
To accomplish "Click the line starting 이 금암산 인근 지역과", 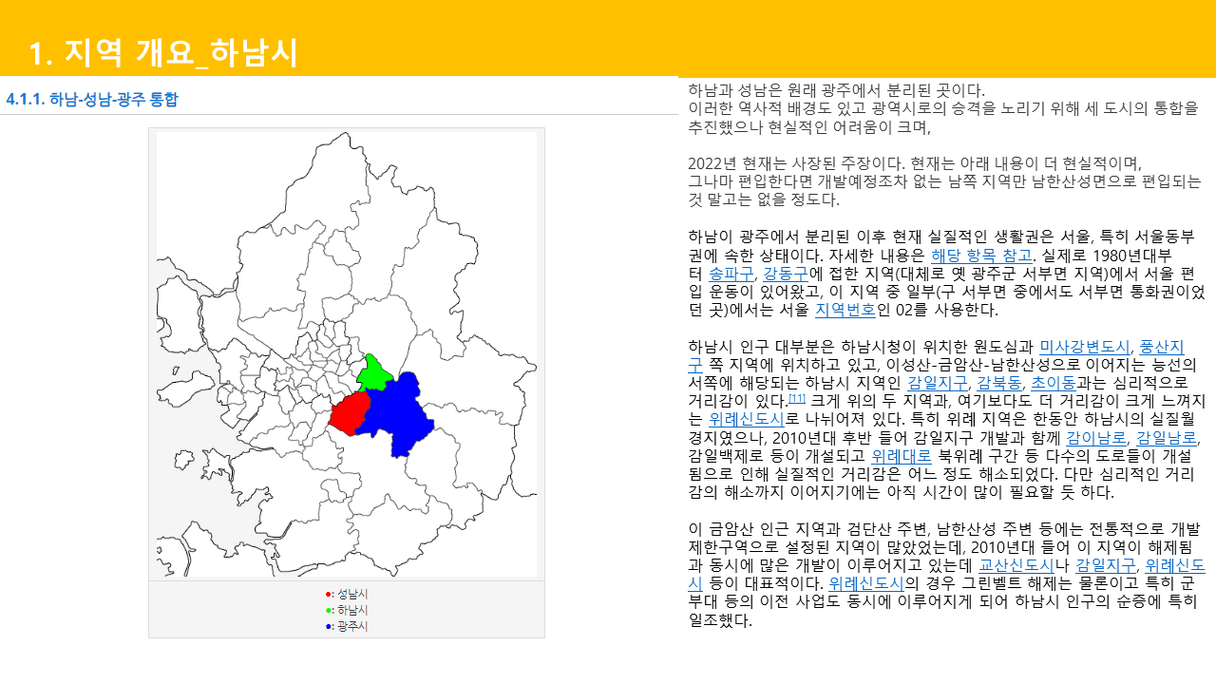I will (x=943, y=529).
